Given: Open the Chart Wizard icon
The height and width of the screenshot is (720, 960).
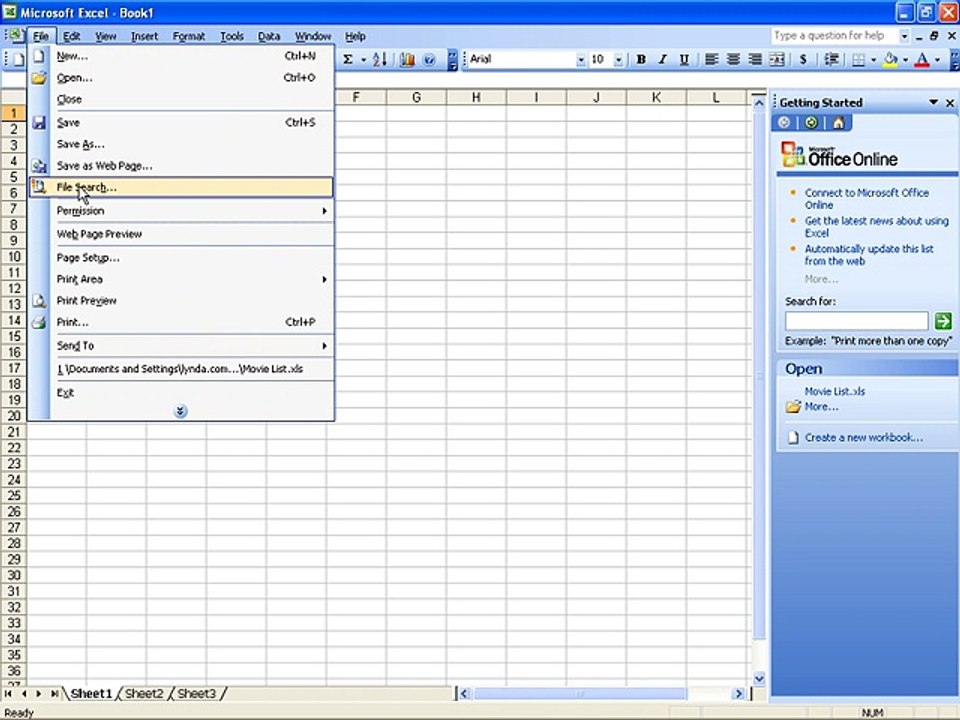Looking at the screenshot, I should pyautogui.click(x=407, y=59).
